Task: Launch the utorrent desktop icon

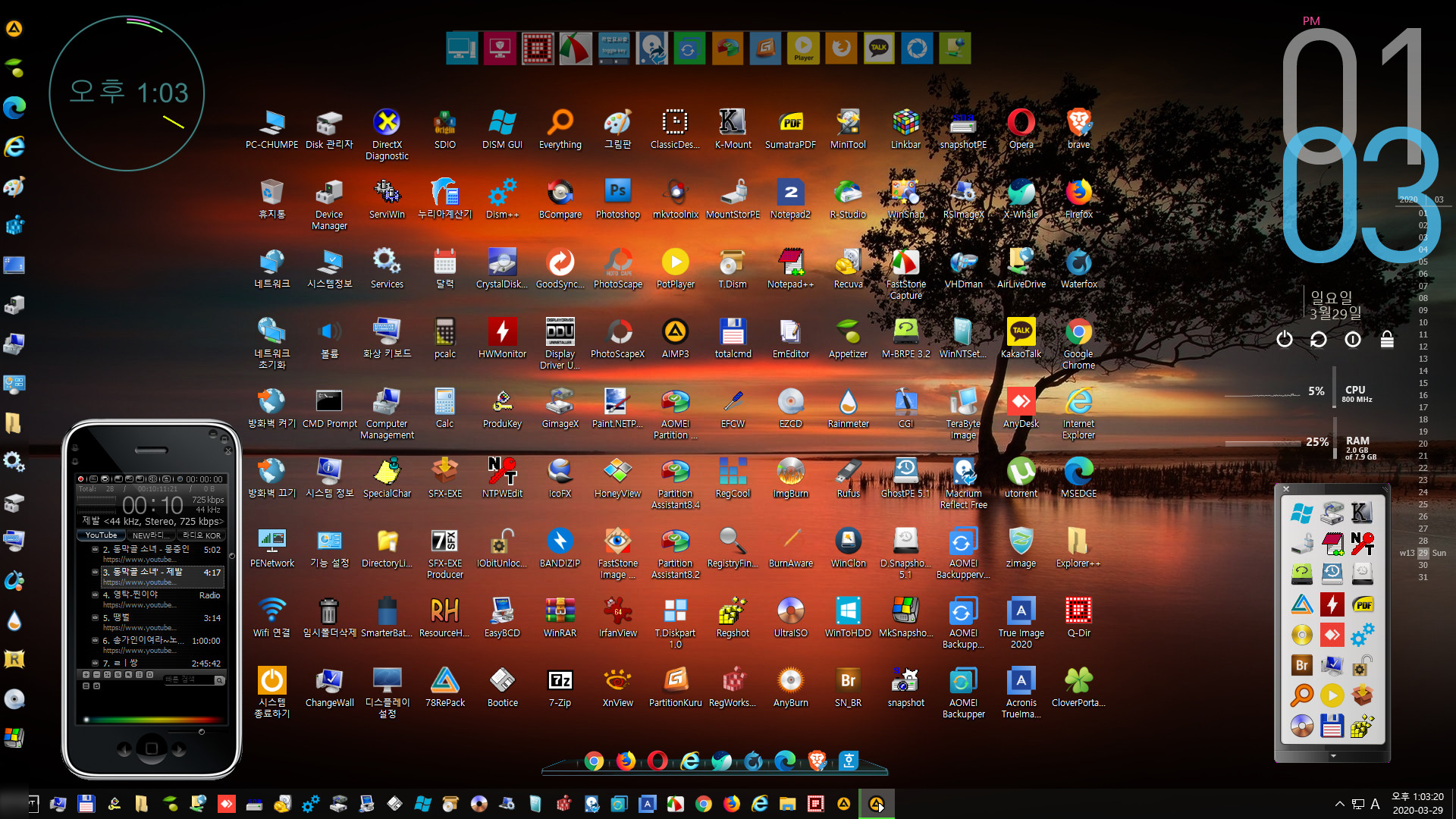Action: click(1021, 478)
